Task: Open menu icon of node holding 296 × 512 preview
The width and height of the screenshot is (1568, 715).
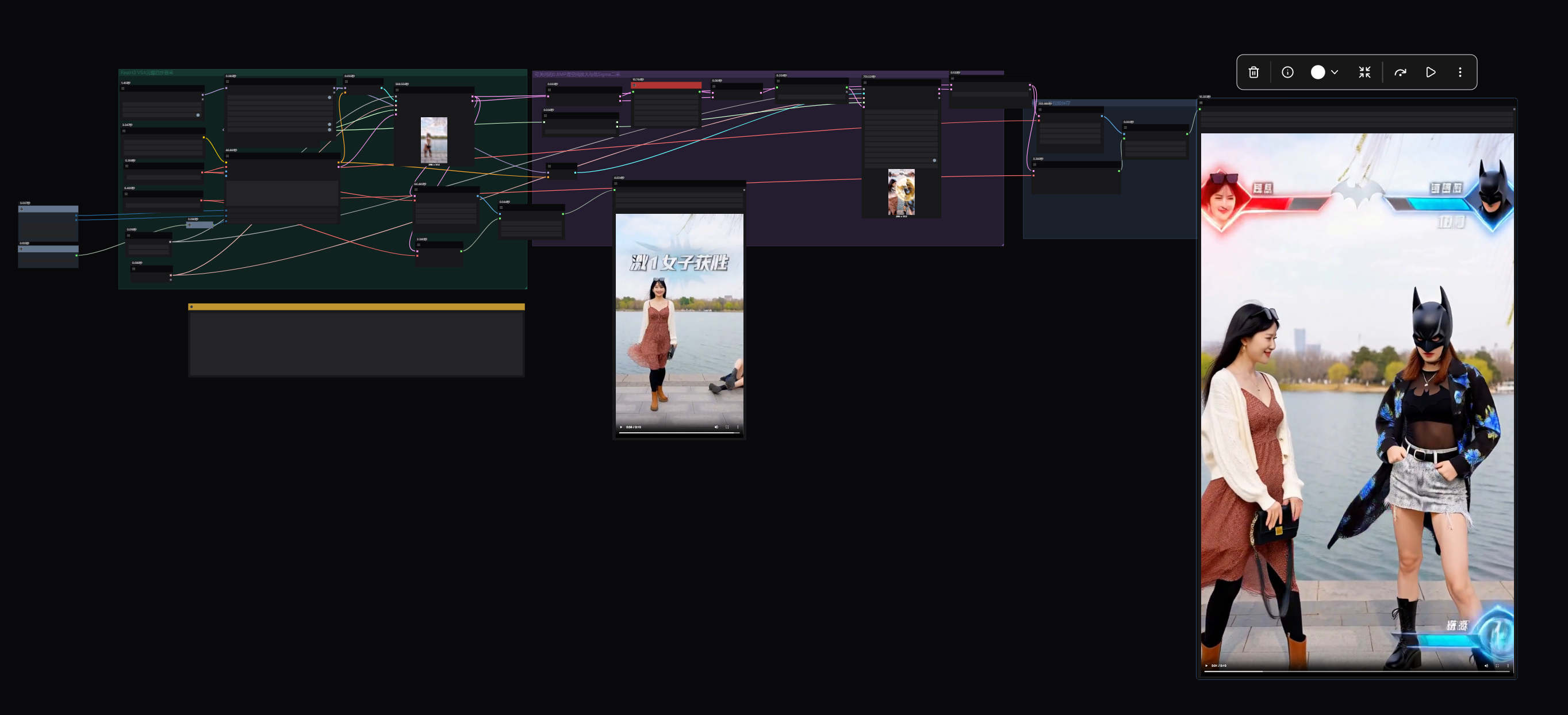Action: [397, 90]
